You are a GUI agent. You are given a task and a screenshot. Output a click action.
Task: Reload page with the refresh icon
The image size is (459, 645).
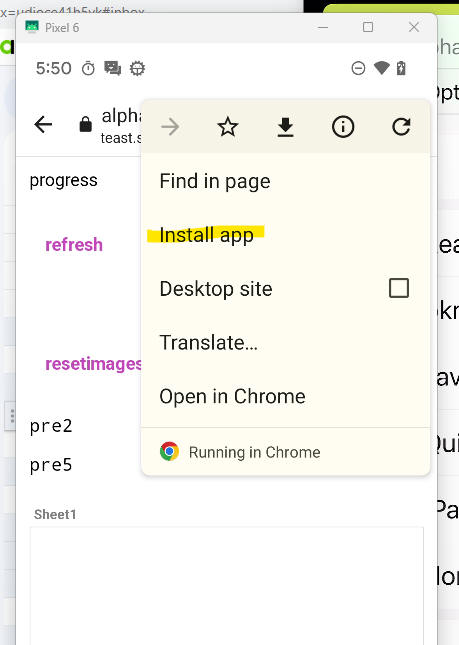point(401,127)
